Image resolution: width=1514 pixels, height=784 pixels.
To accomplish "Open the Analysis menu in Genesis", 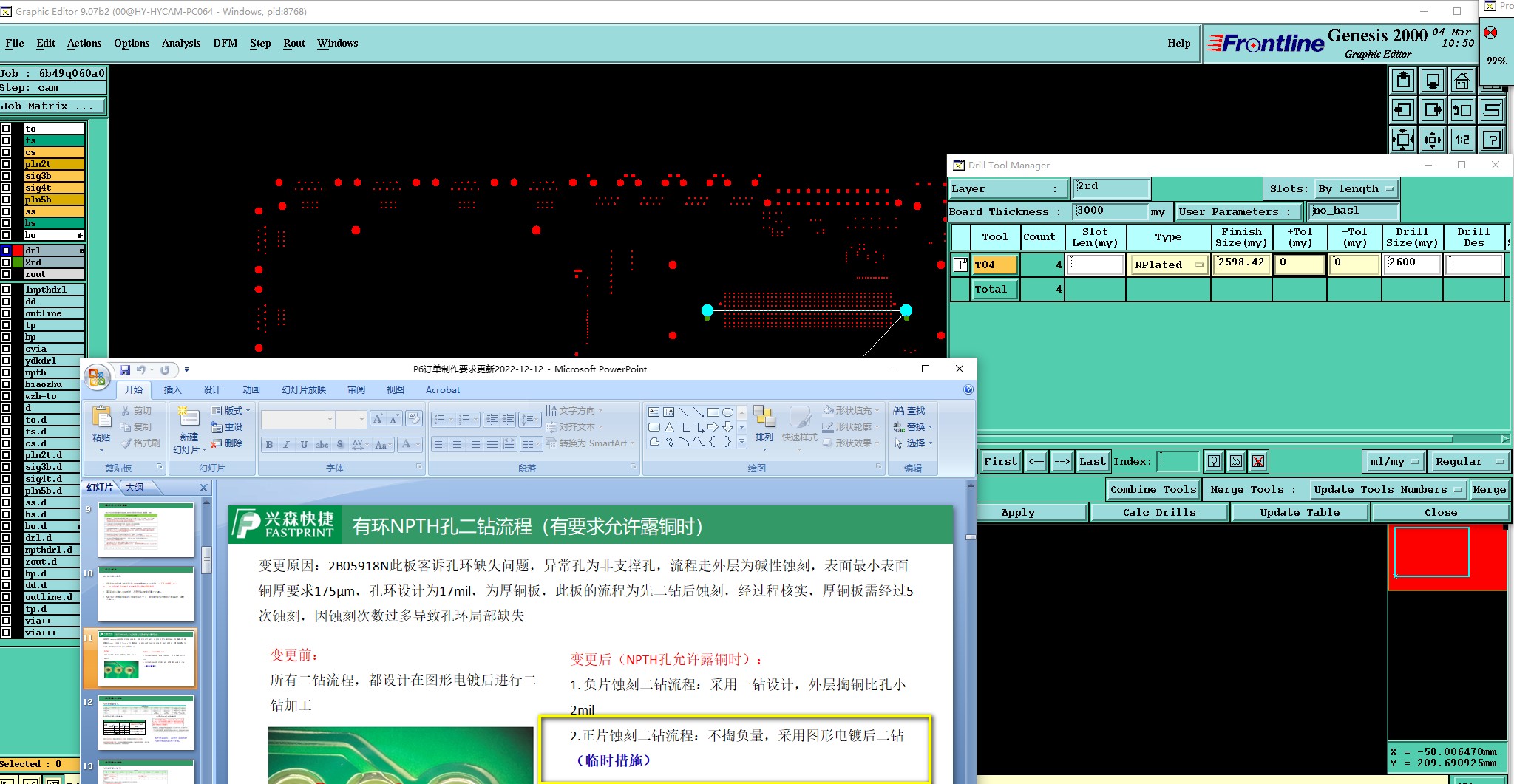I will (x=181, y=44).
